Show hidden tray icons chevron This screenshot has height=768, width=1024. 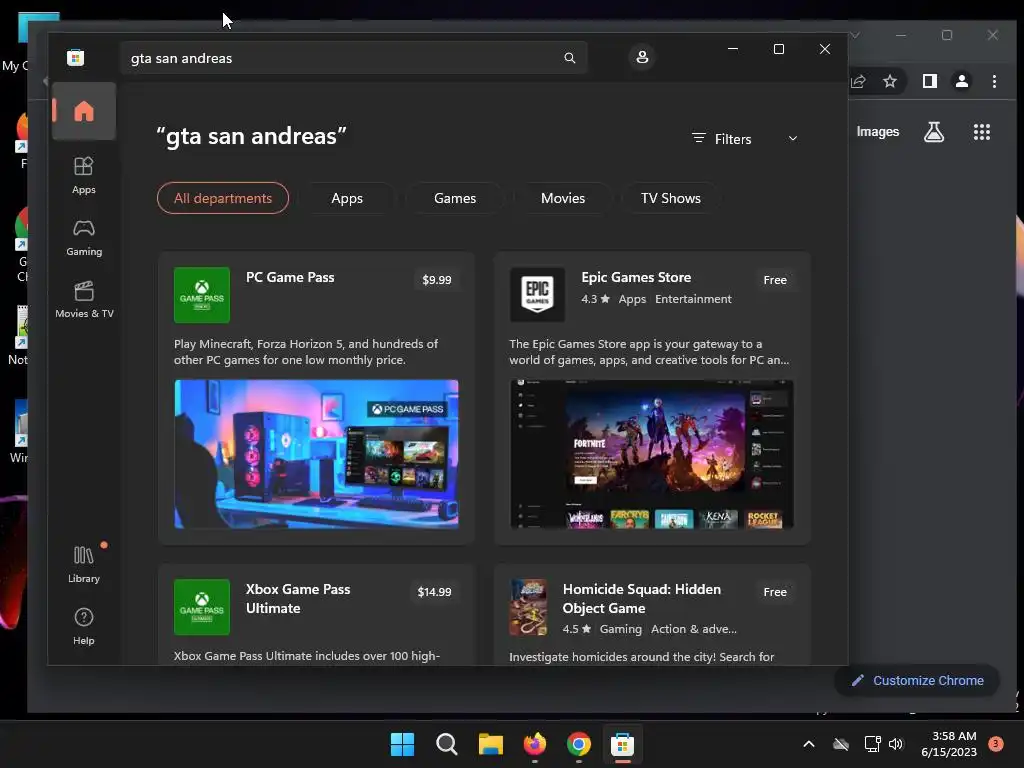[808, 744]
